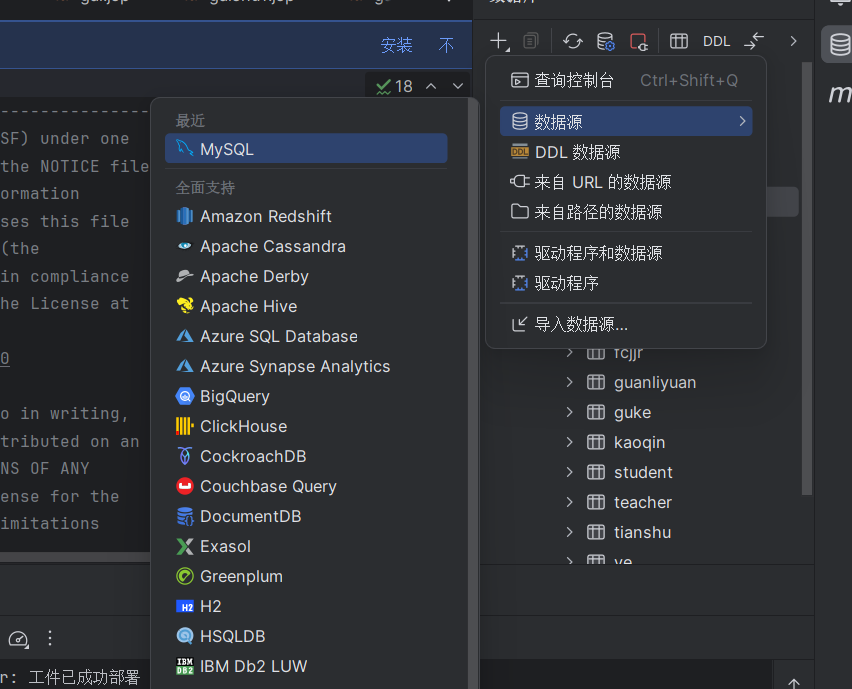Screen dimensions: 852x689
Task: Select the guanliyuan table
Action: coord(655,383)
